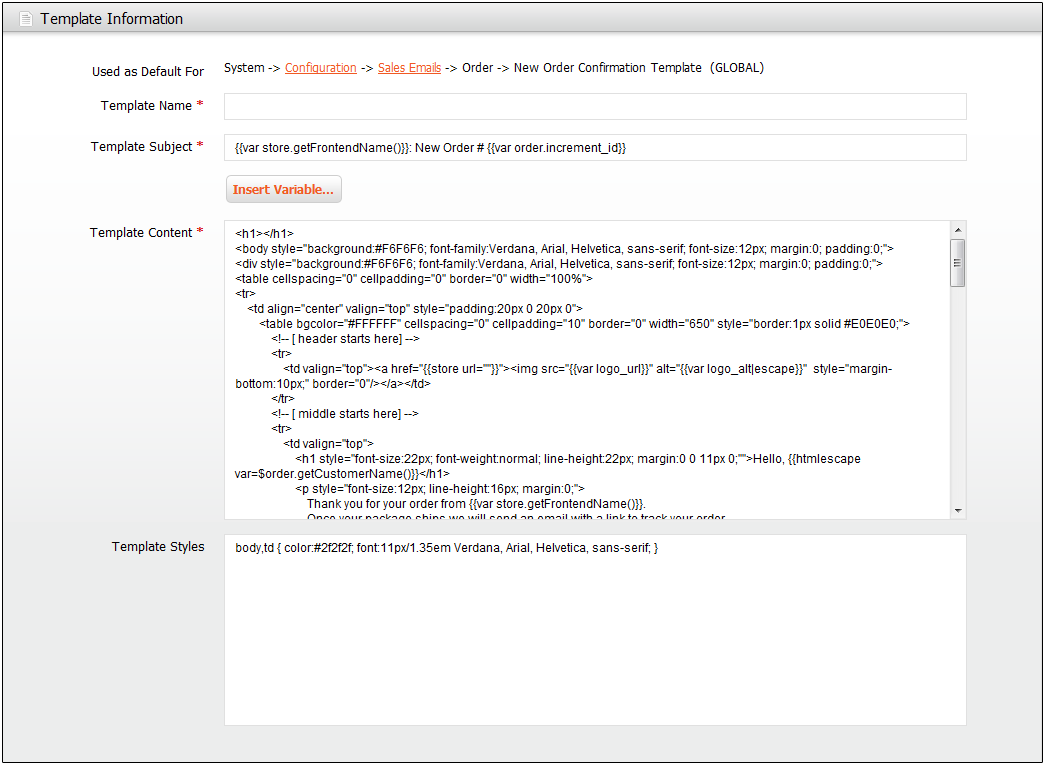The height and width of the screenshot is (767, 1047).
Task: Click the Template Subject label
Action: click(141, 147)
